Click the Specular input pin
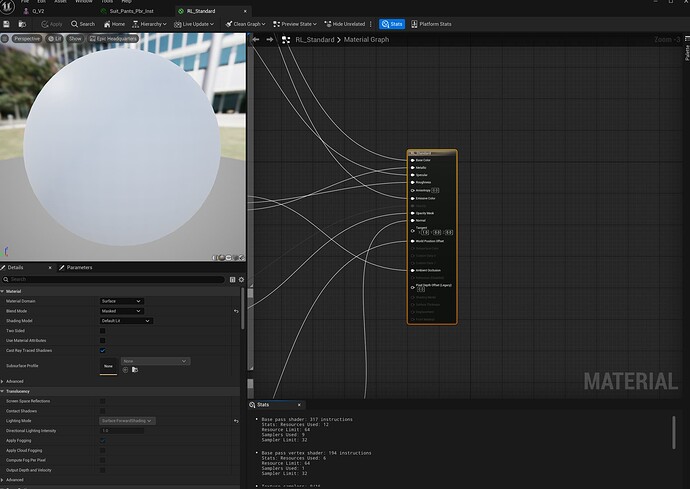This screenshot has width=690, height=489. pos(413,175)
